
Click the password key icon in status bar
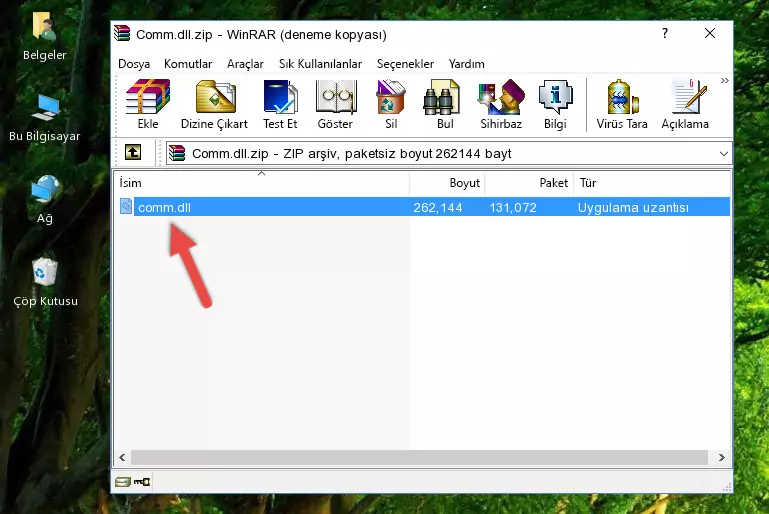pyautogui.click(x=142, y=482)
